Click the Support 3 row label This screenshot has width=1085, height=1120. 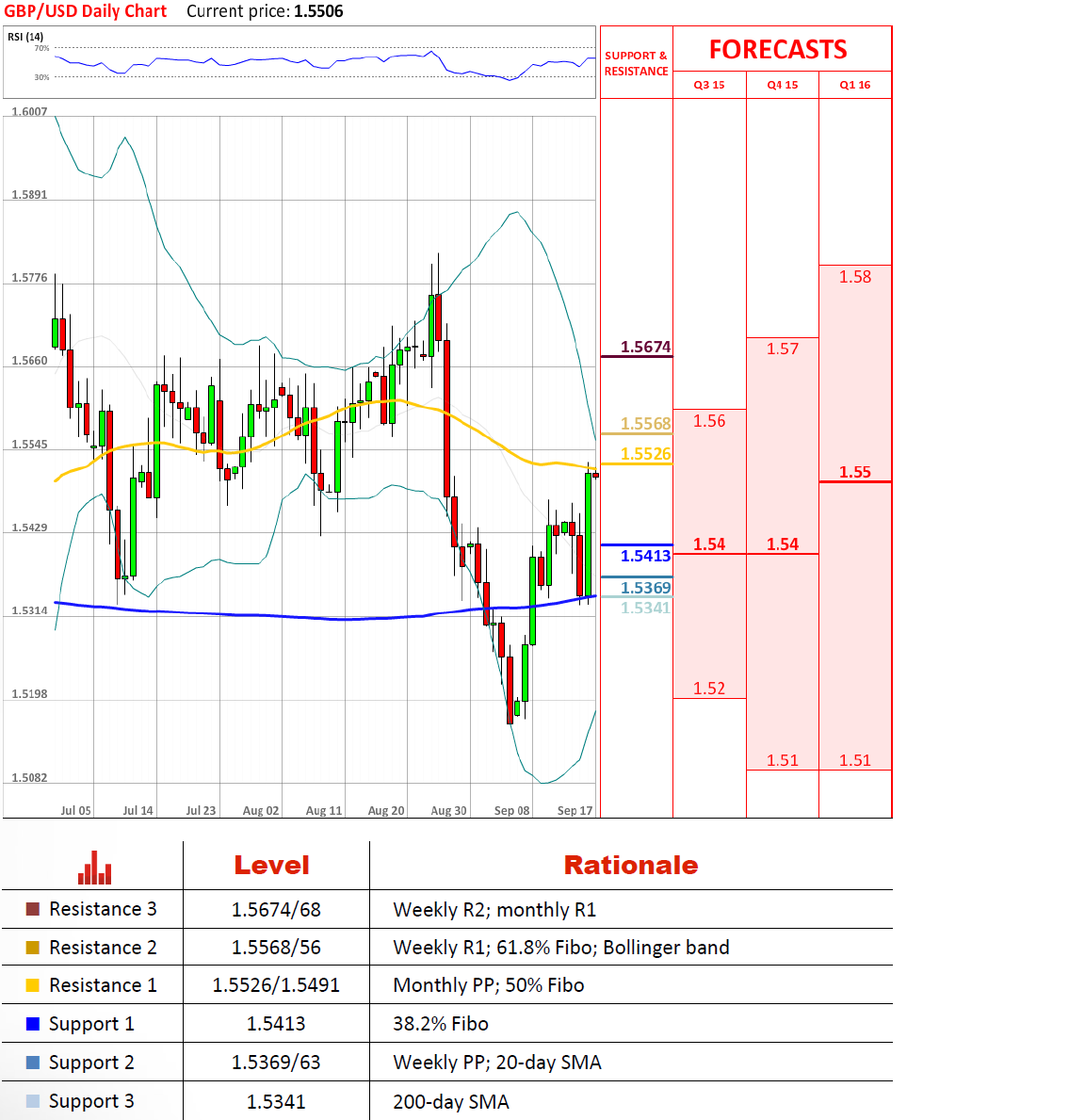91,1101
